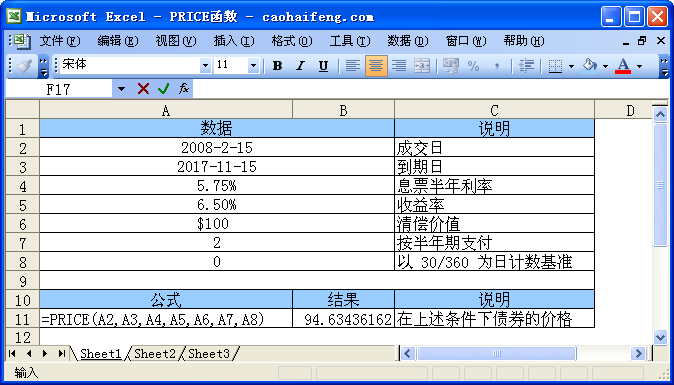Apply red Font Color

[623, 66]
